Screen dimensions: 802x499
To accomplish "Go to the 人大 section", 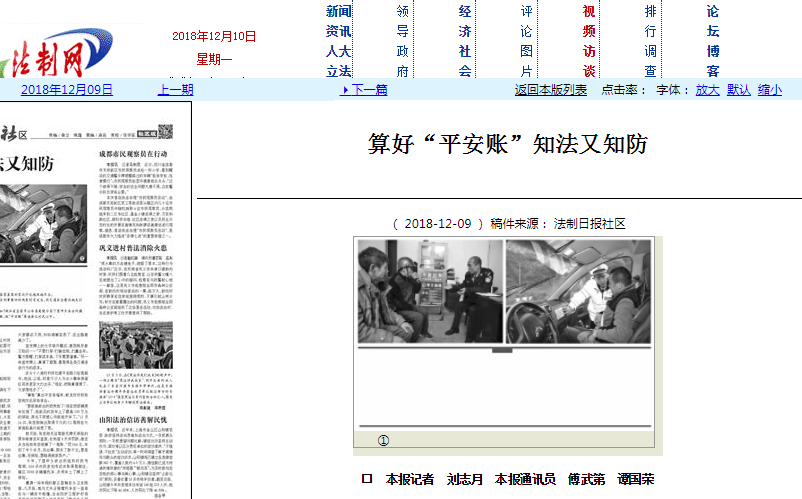I will 339,51.
